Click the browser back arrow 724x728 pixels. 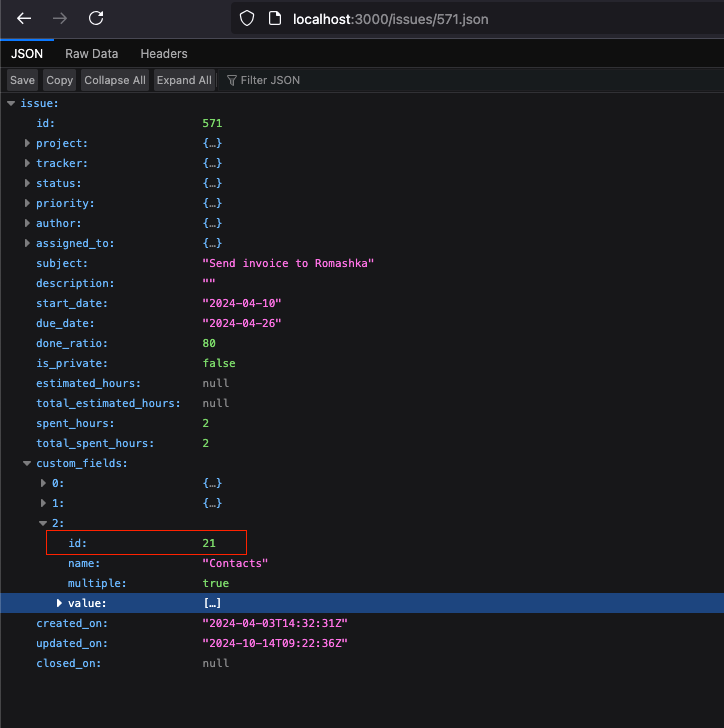tap(24, 18)
